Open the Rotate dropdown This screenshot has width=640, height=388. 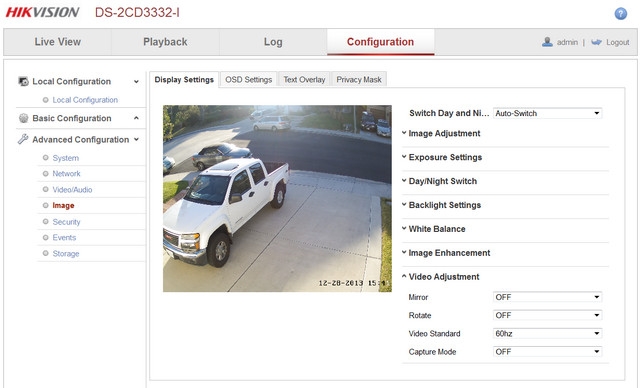[x=547, y=315]
